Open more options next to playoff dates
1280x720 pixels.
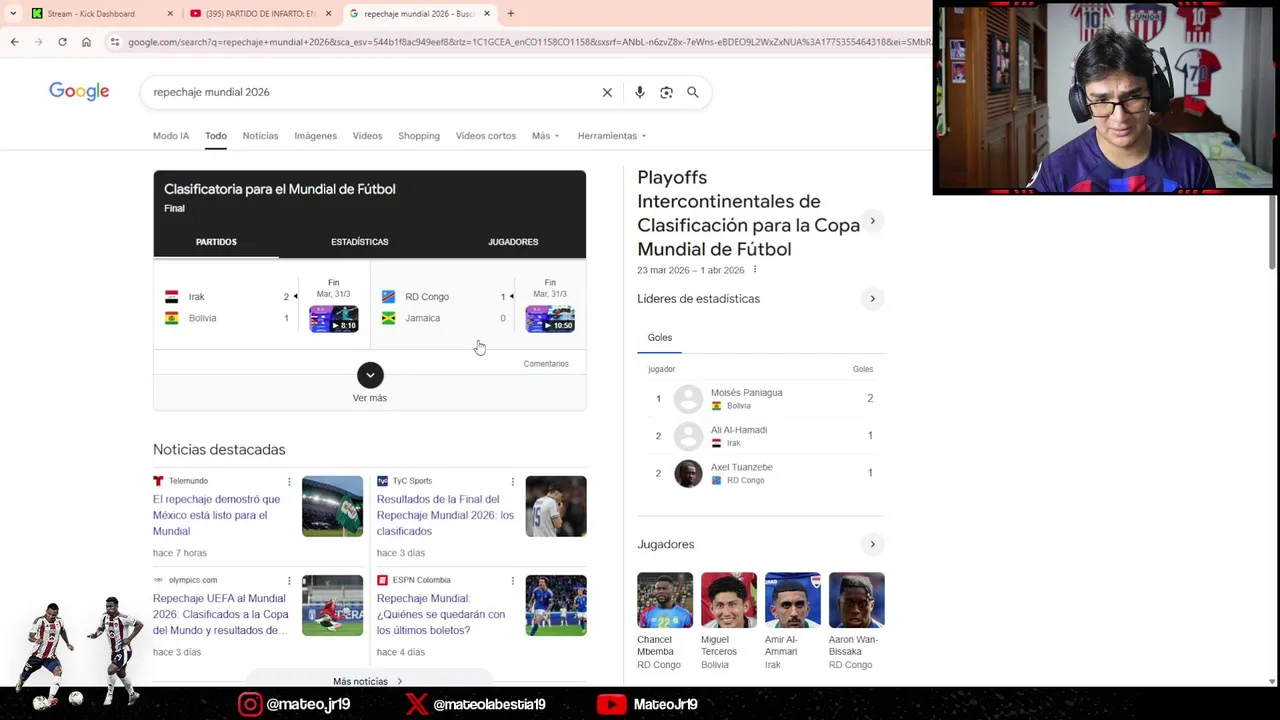point(755,270)
